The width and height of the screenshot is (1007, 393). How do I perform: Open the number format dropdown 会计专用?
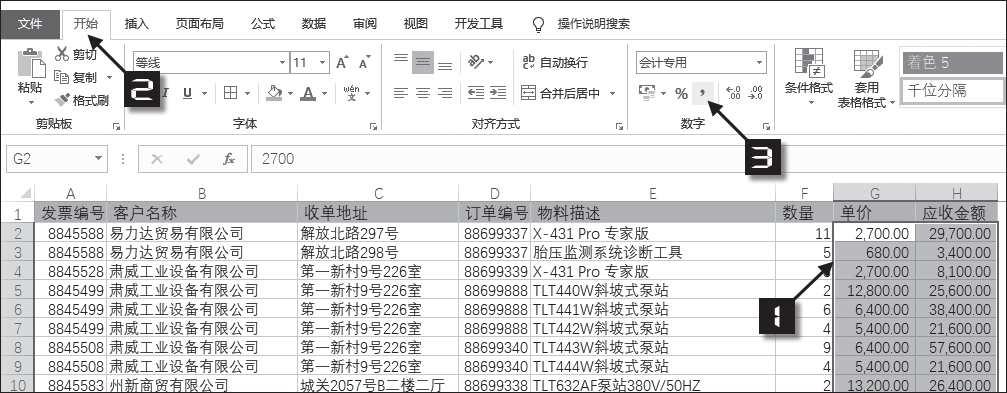tap(760, 63)
